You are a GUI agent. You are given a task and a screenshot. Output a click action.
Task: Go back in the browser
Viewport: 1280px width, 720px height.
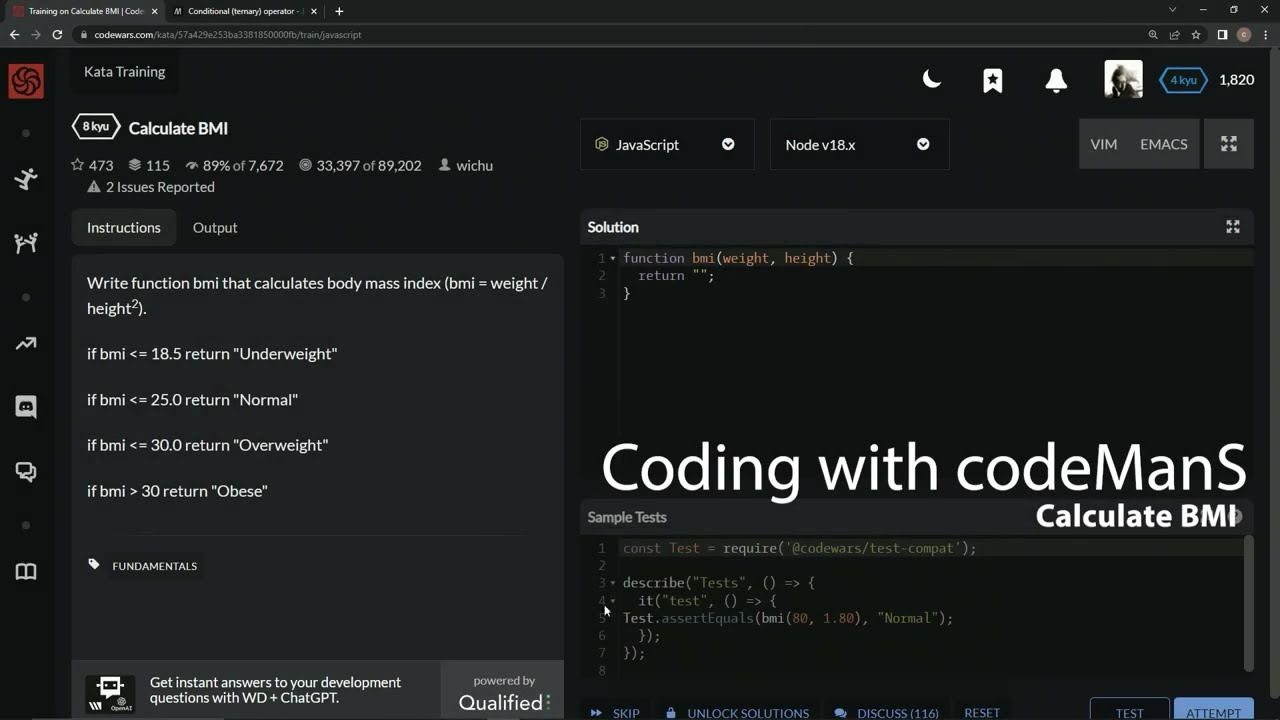point(14,34)
